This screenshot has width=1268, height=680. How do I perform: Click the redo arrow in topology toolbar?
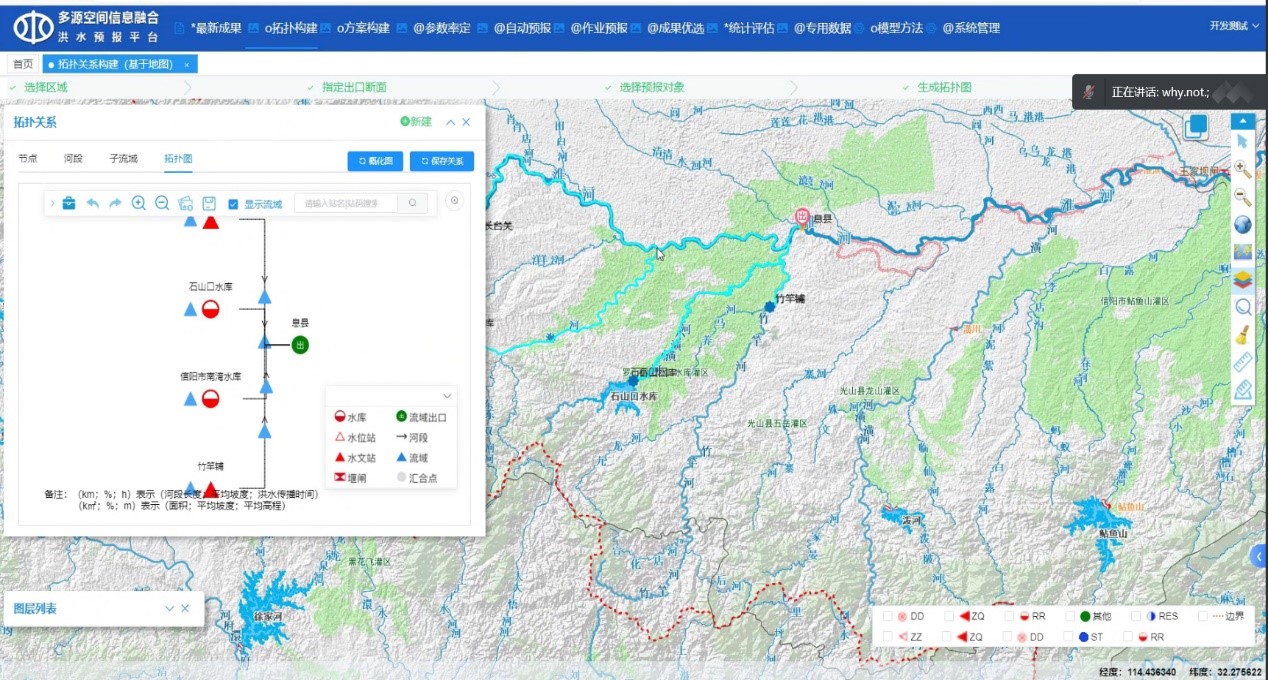click(115, 203)
